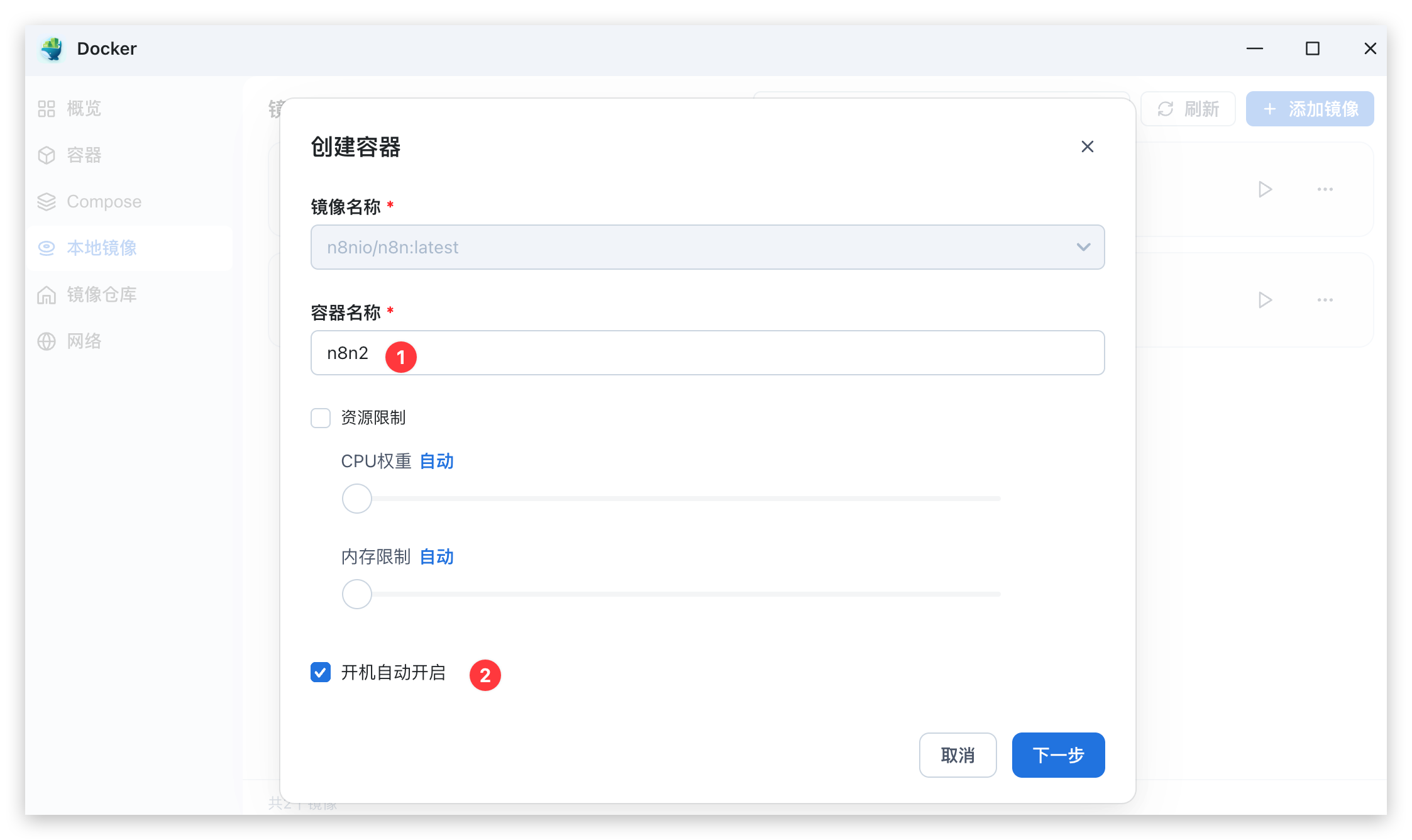The width and height of the screenshot is (1412, 840).
Task: Expand the 镜像名称 dropdown chevron
Action: click(x=1083, y=247)
